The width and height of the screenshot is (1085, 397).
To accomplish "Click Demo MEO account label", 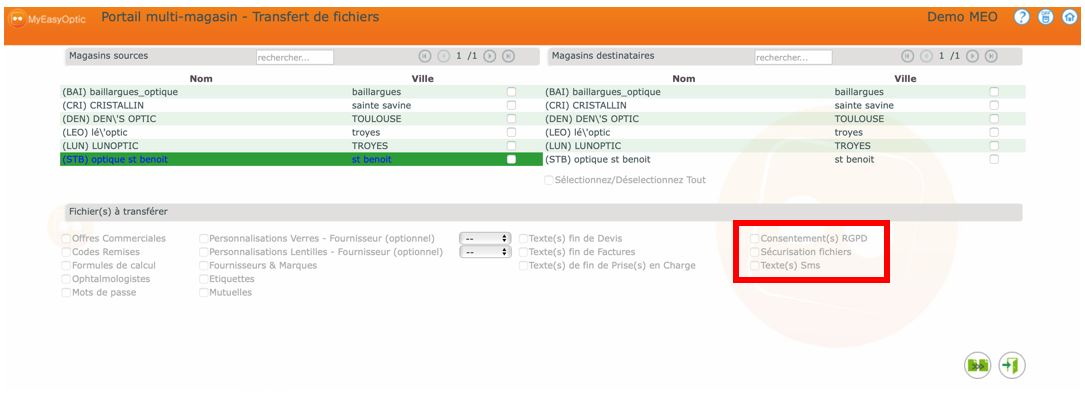I will point(962,17).
